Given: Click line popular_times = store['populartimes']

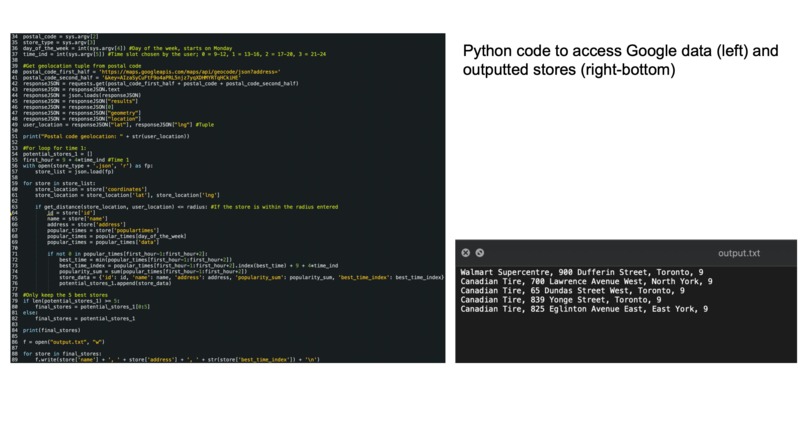Looking at the screenshot, I should (x=103, y=230).
